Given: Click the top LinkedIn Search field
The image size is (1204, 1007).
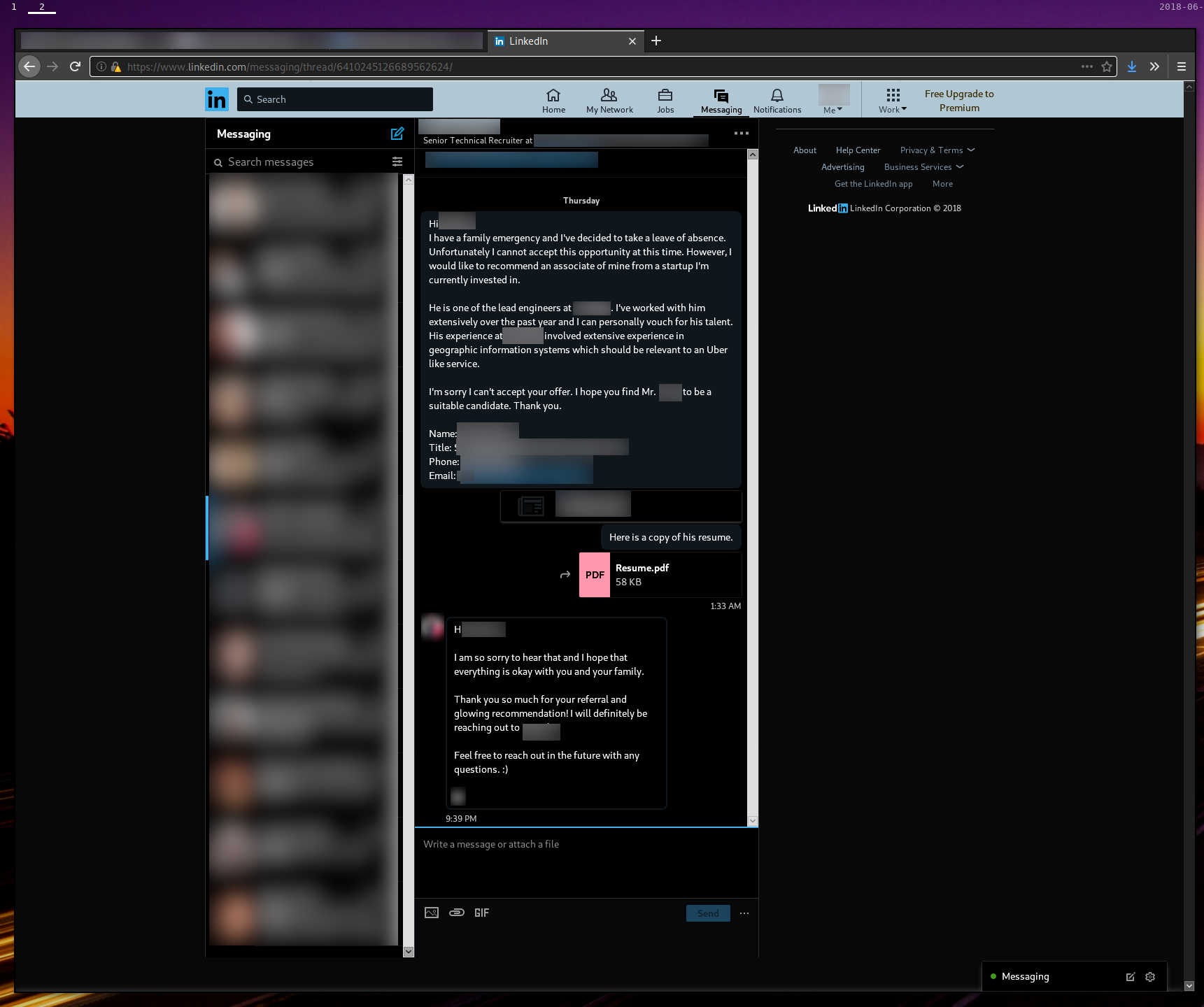Looking at the screenshot, I should [335, 99].
